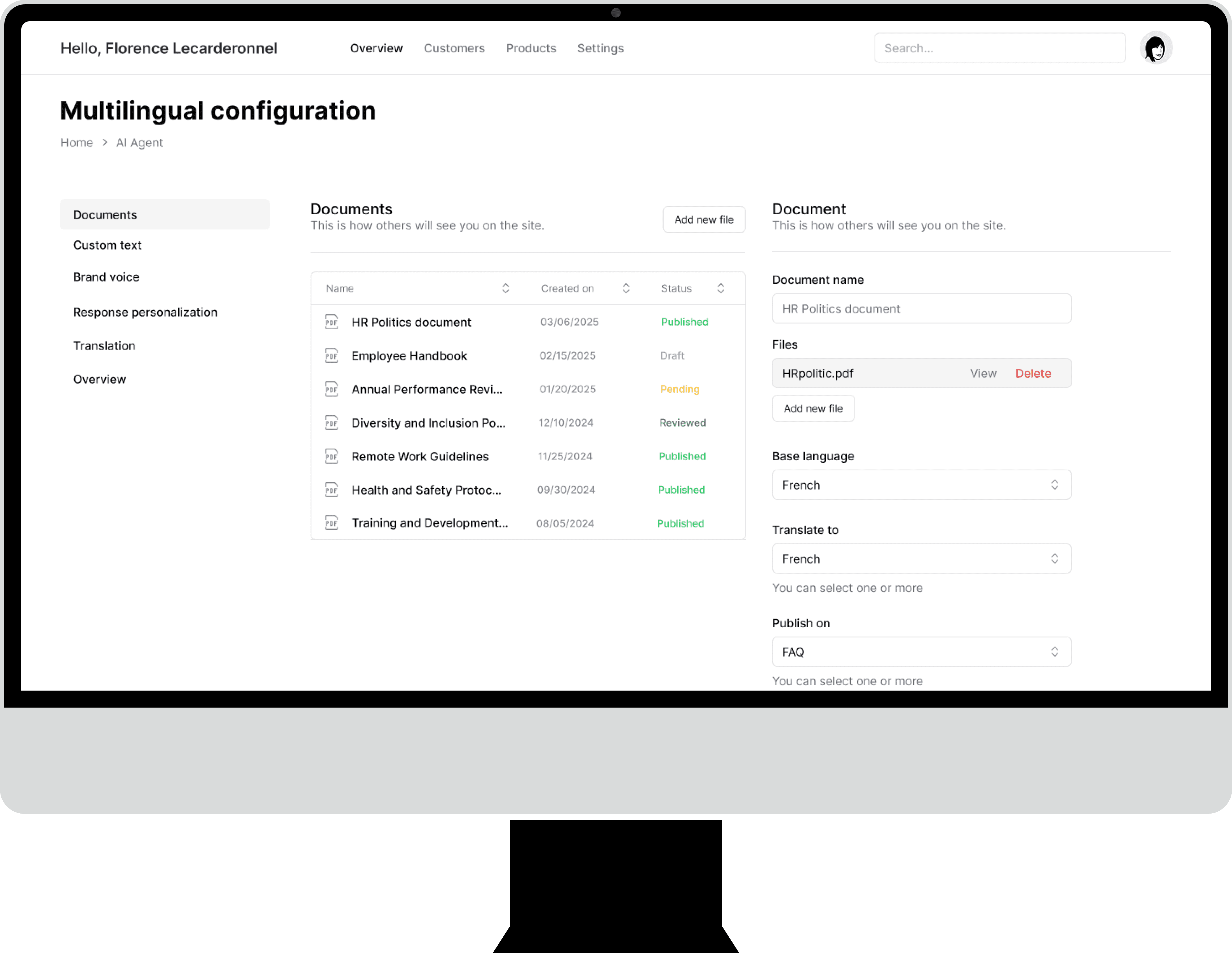Viewport: 1232px width, 953px height.
Task: Click Add new file above documents table
Action: click(703, 219)
